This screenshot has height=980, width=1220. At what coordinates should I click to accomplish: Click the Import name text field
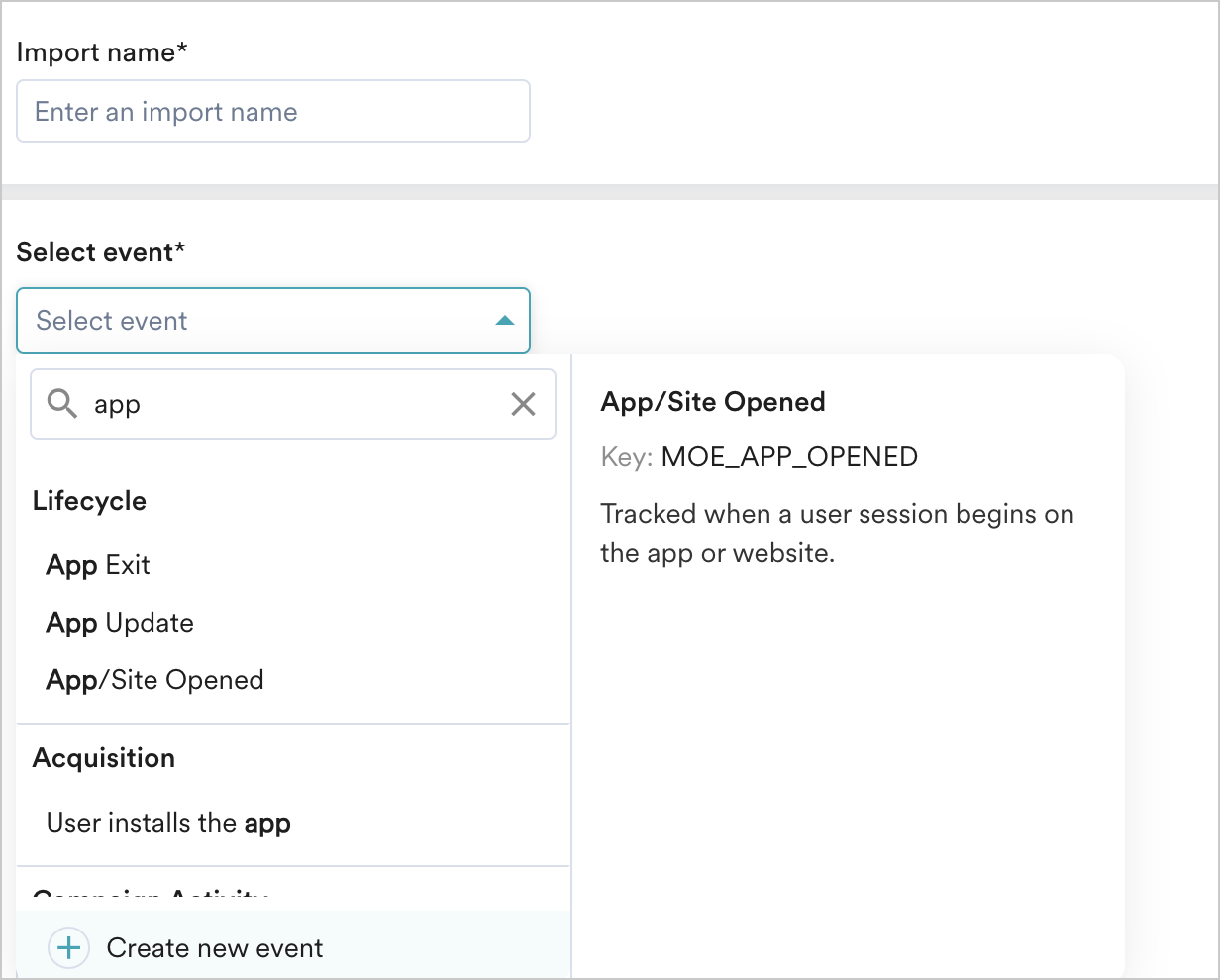(x=272, y=111)
